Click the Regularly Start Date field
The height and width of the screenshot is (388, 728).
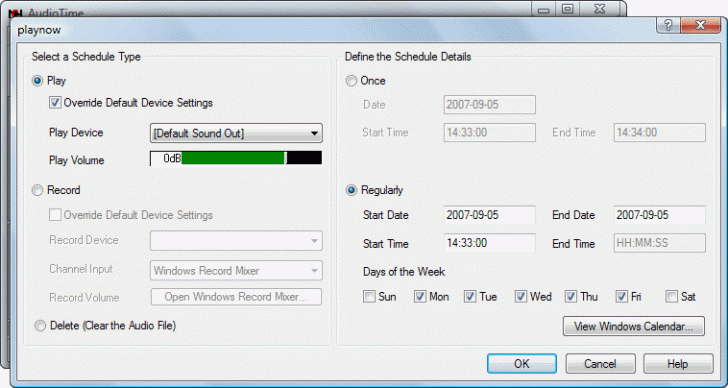[489, 215]
